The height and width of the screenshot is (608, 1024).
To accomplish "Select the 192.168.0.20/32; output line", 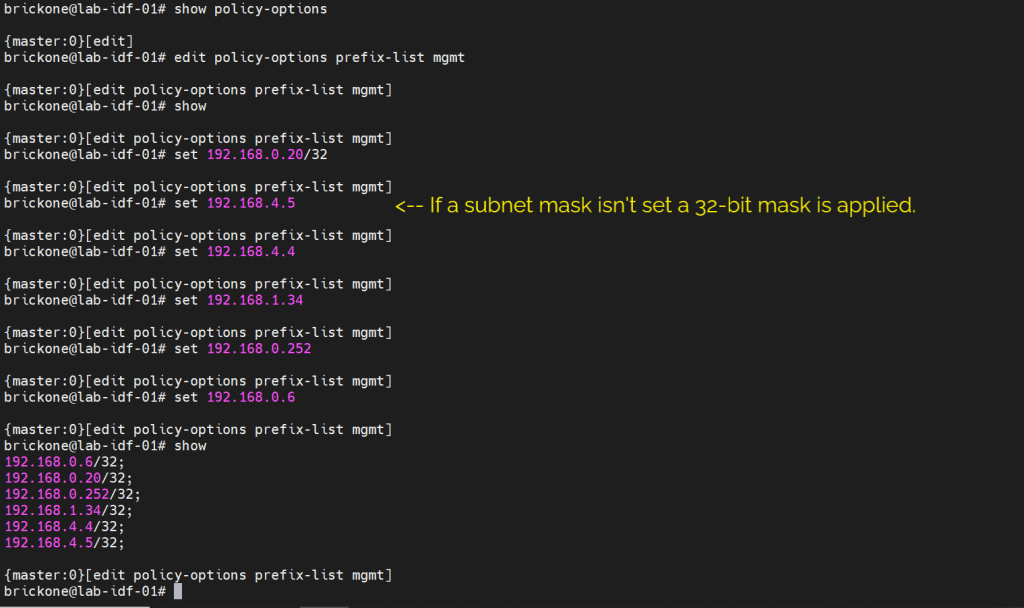I will click(69, 478).
